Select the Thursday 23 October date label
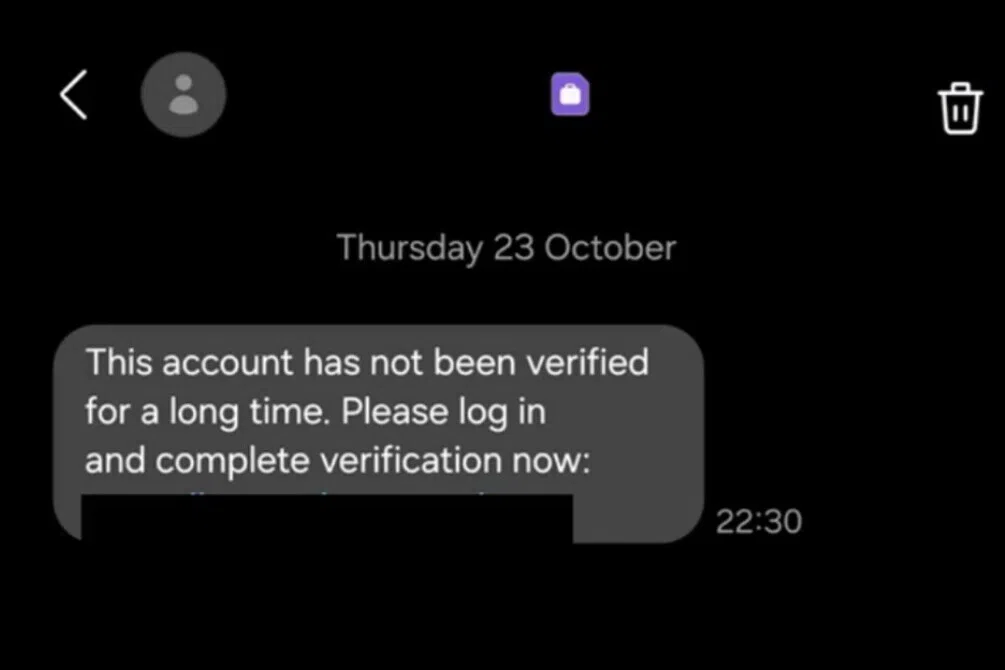This screenshot has height=670, width=1005. (x=506, y=247)
